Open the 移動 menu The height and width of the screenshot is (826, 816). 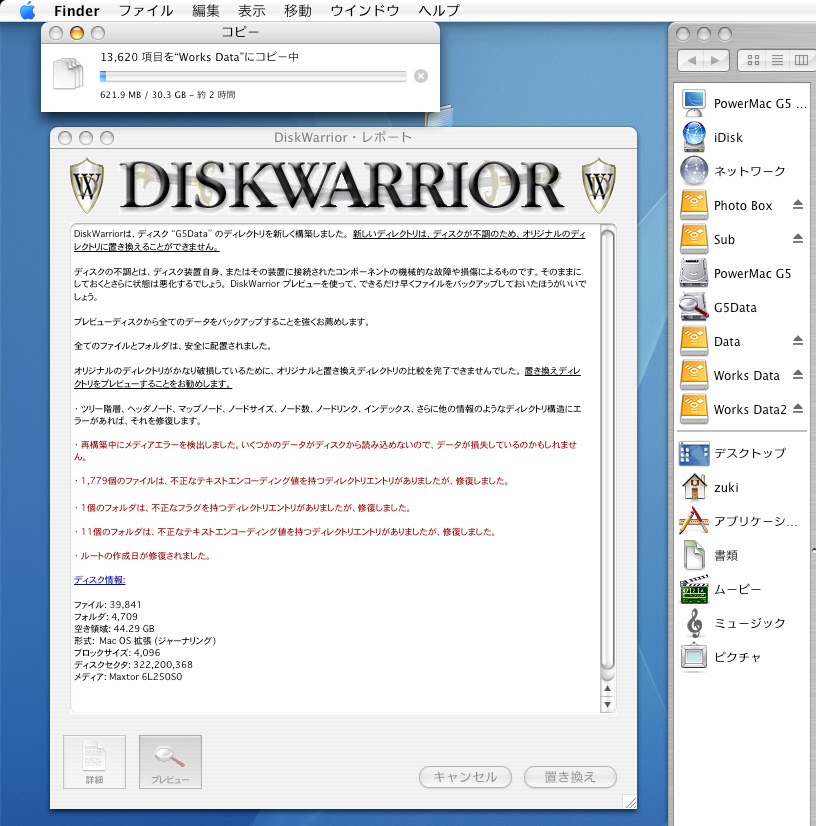pyautogui.click(x=298, y=11)
